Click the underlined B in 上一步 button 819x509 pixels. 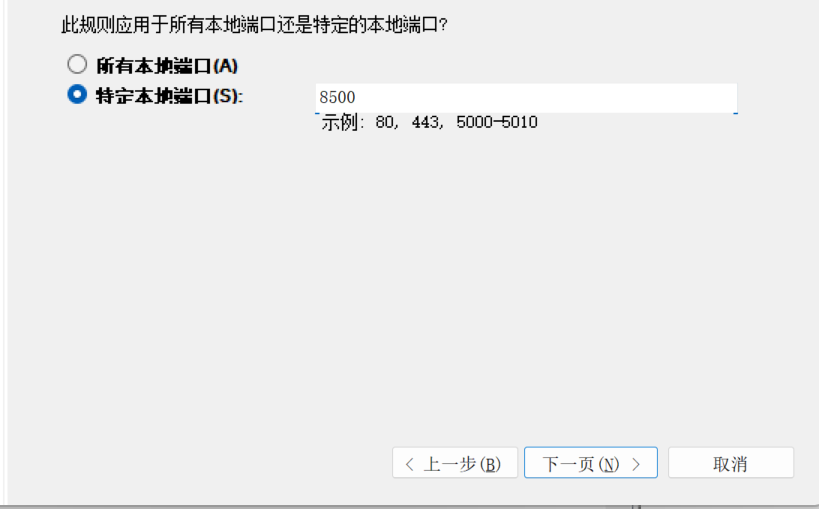[490, 464]
